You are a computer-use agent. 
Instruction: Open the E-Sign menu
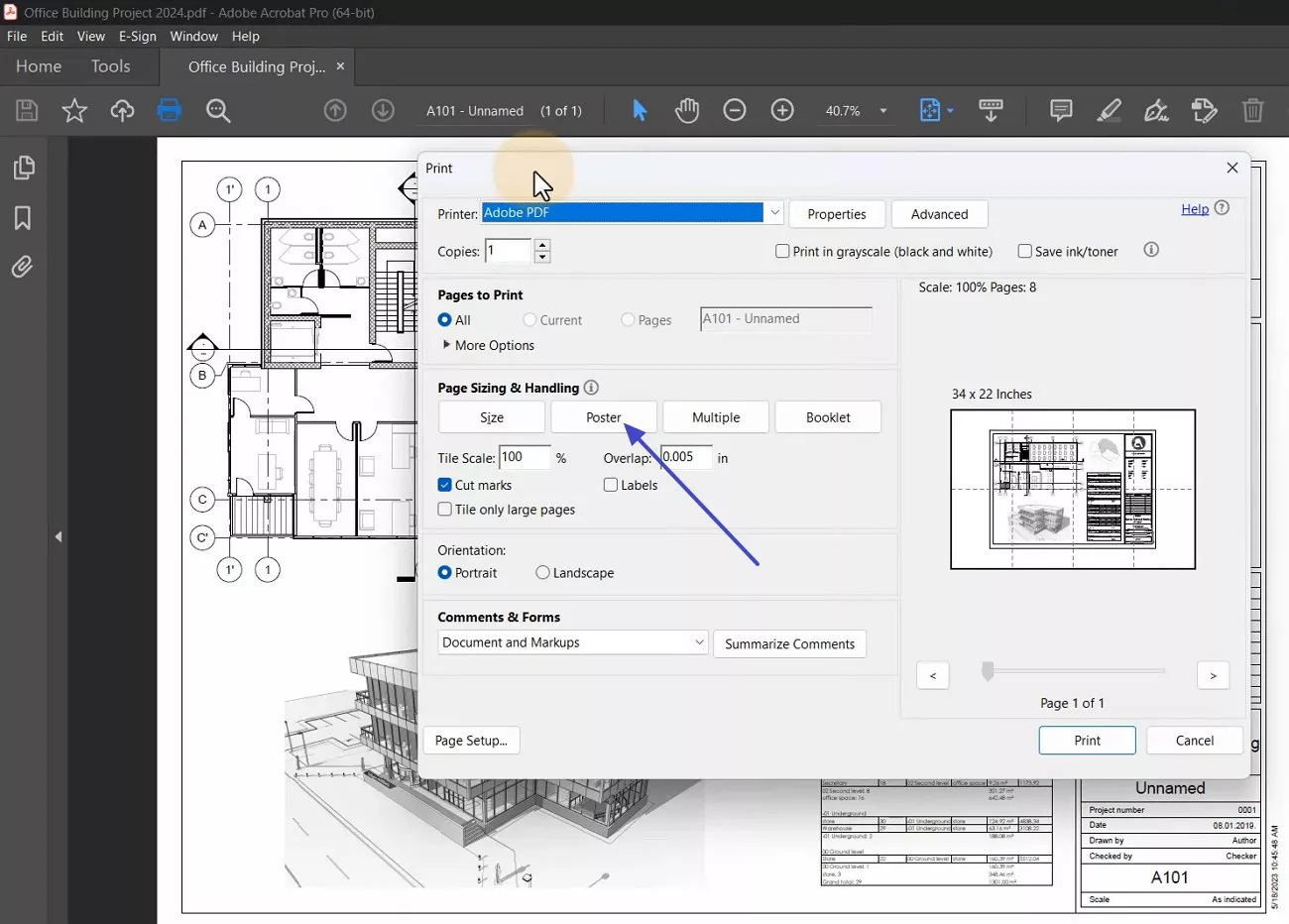point(137,36)
